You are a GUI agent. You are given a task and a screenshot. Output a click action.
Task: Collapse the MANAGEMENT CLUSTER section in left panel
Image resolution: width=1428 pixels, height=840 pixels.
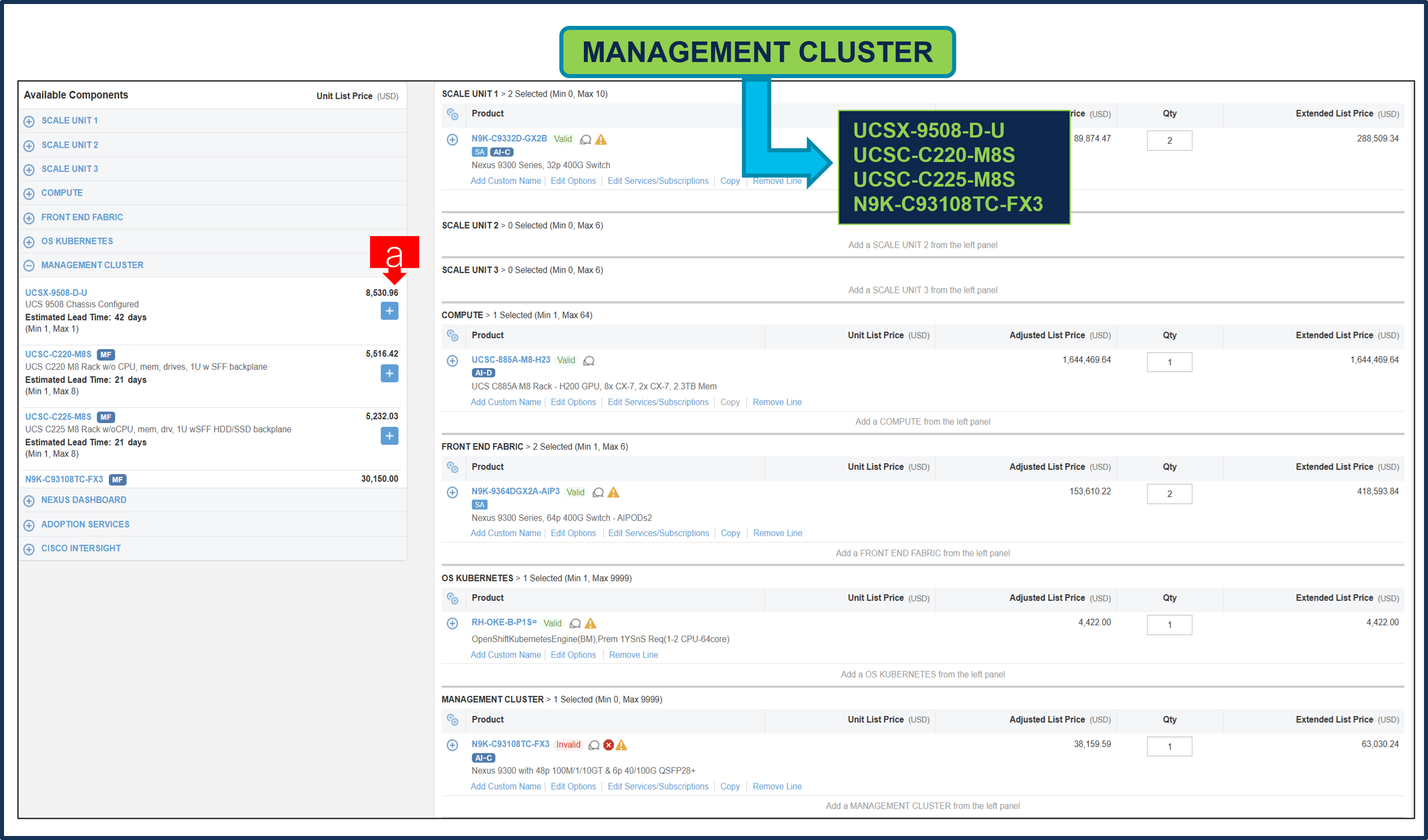tap(29, 265)
